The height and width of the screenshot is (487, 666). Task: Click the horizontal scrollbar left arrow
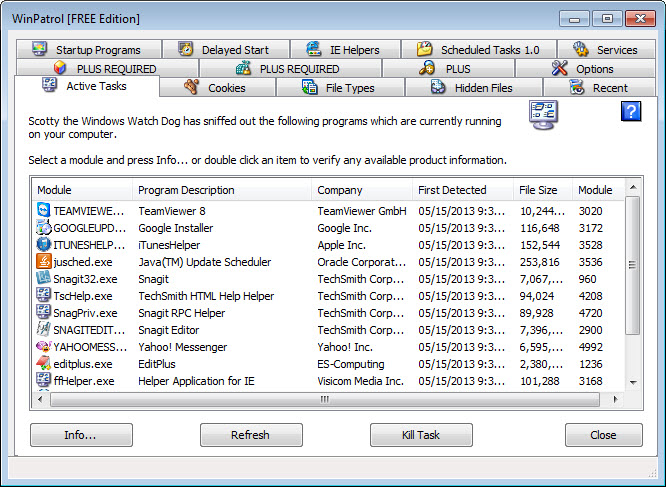tap(40, 399)
